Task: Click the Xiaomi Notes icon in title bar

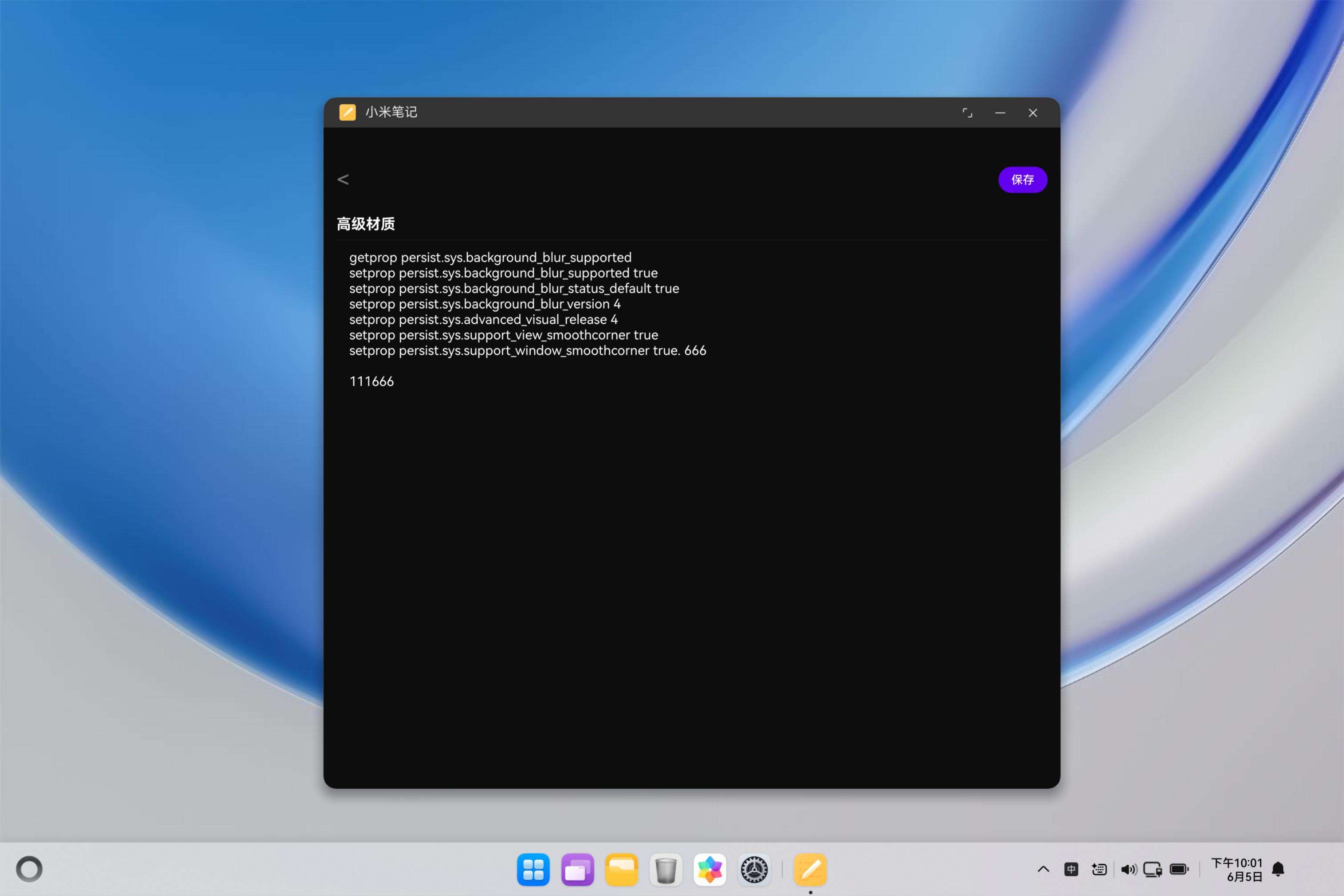Action: pyautogui.click(x=348, y=112)
